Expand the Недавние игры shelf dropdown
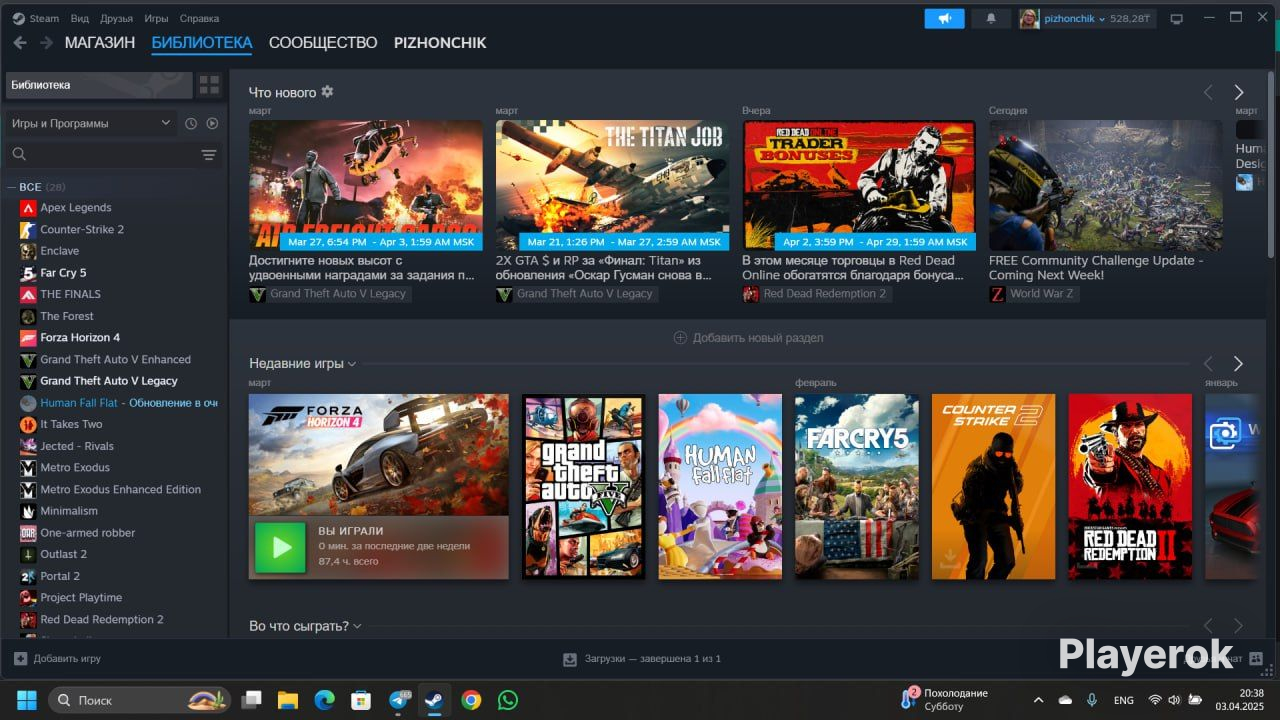 click(352, 364)
